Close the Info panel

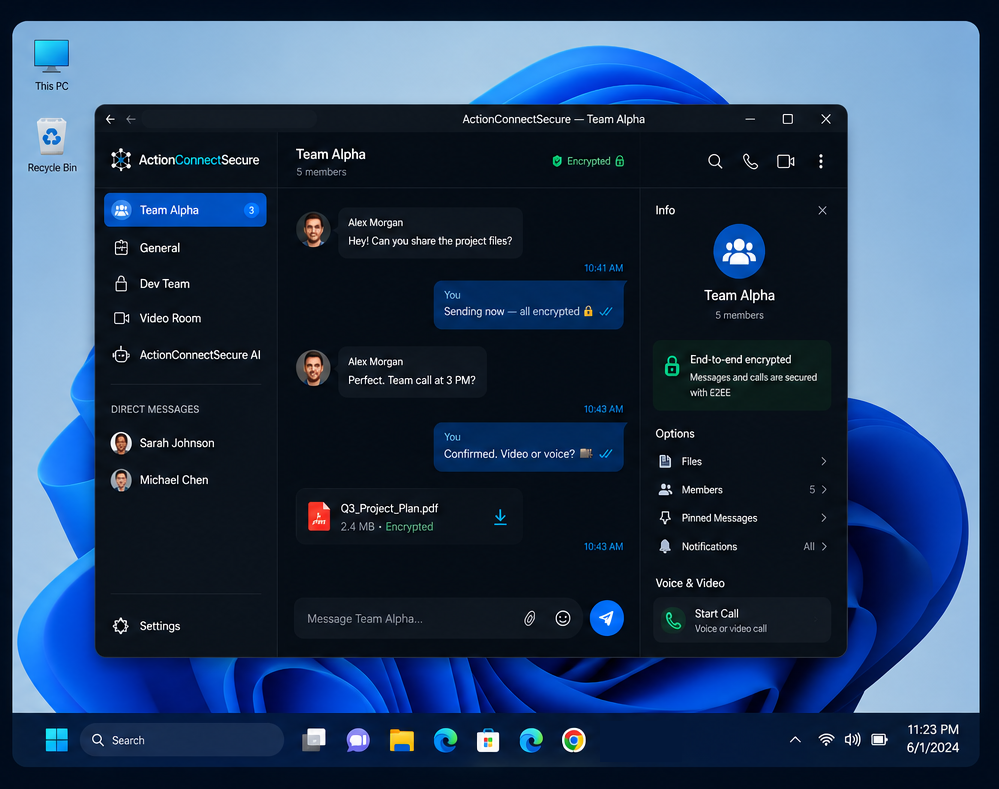click(823, 210)
